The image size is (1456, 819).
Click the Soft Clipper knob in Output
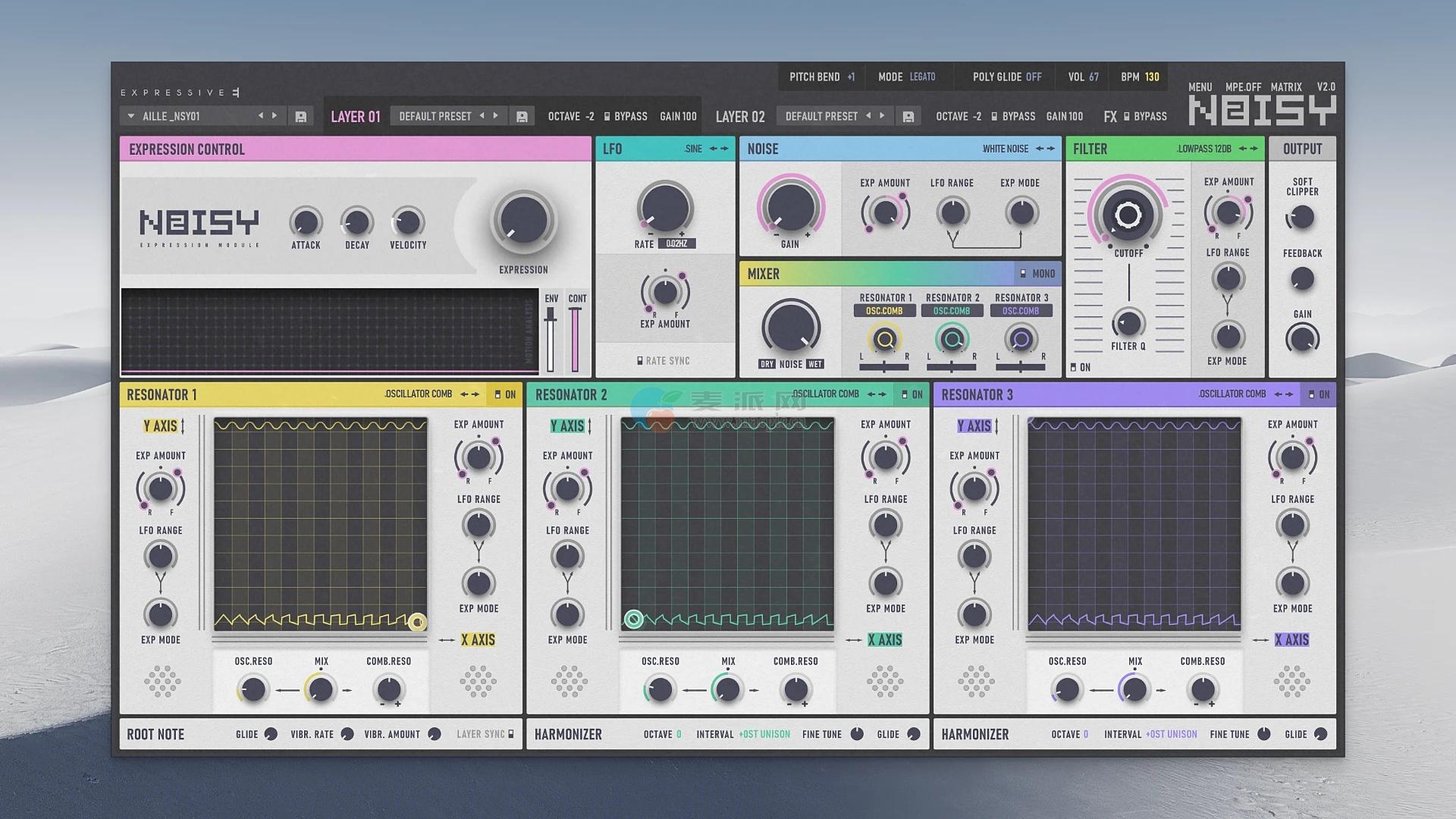tap(1301, 218)
